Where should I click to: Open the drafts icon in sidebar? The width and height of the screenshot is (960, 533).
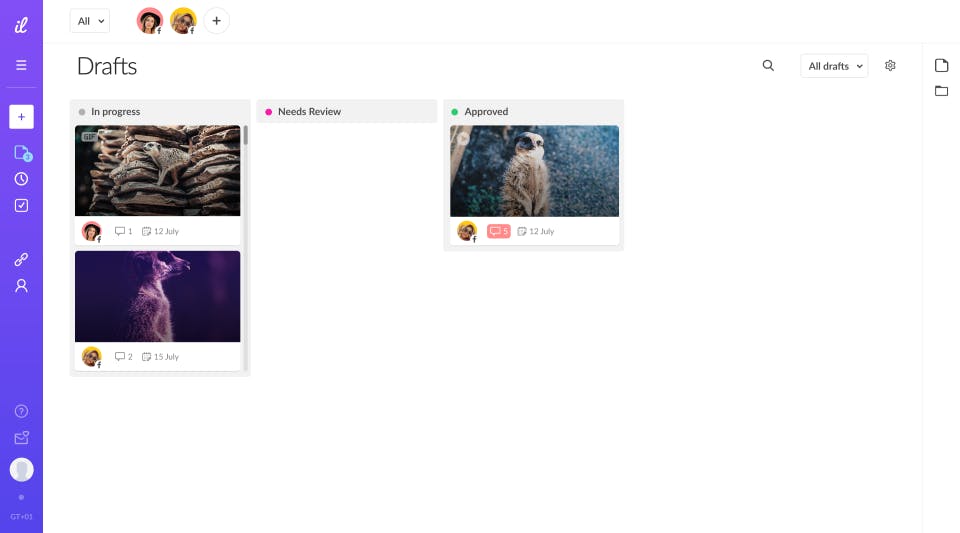coord(23,152)
